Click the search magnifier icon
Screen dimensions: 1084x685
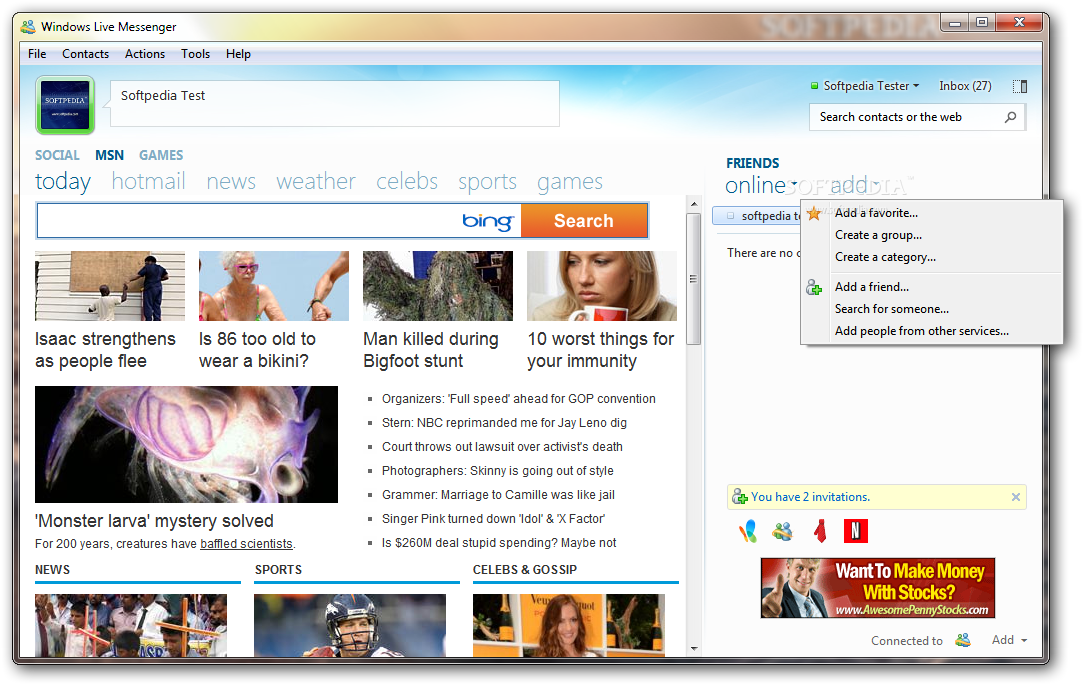(1011, 117)
